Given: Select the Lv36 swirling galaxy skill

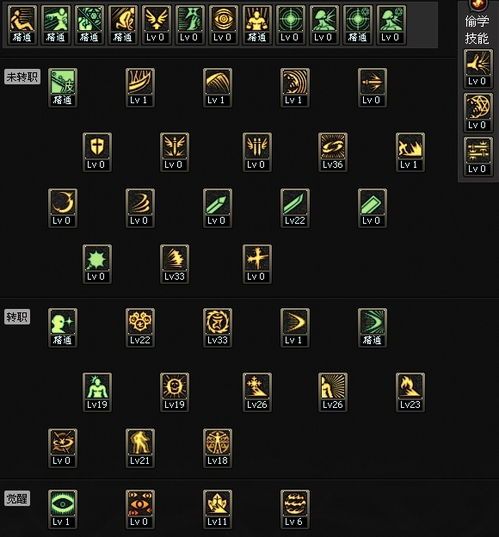Looking at the screenshot, I should click(333, 152).
